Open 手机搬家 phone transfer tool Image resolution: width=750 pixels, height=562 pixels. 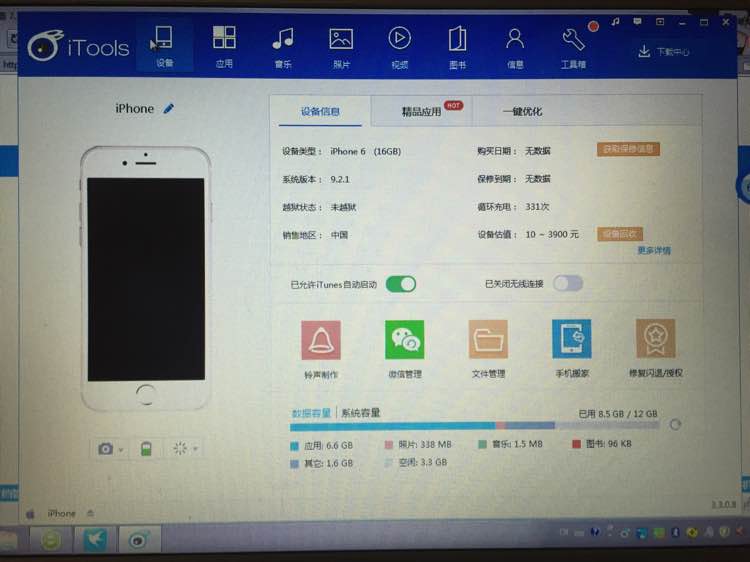click(572, 348)
